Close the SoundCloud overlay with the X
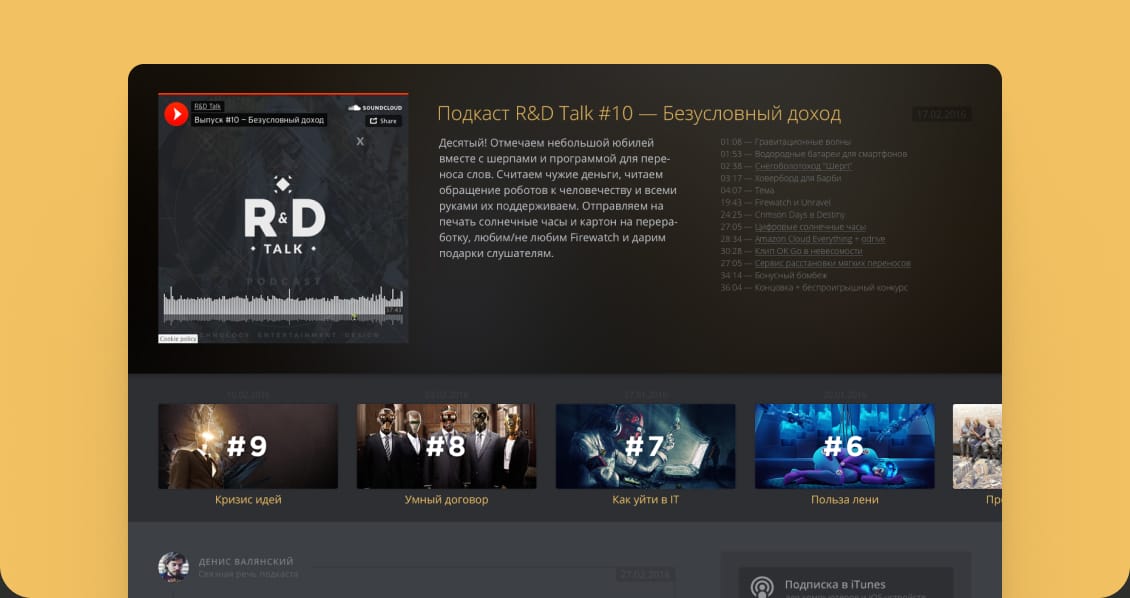This screenshot has width=1130, height=598. 360,141
